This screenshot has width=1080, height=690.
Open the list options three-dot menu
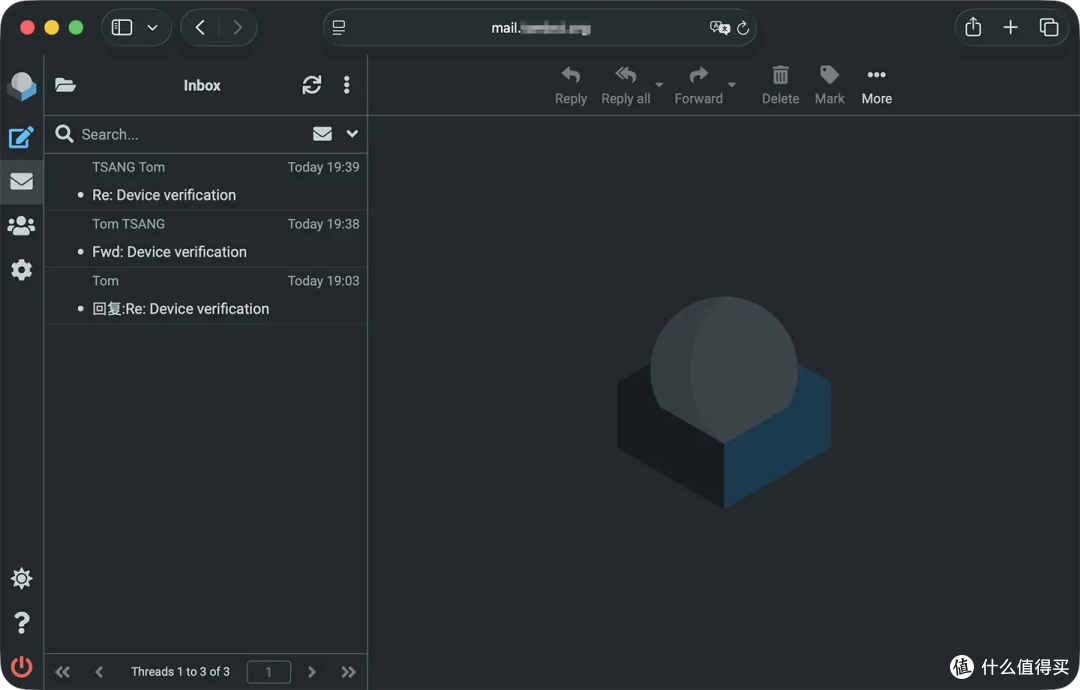(346, 85)
